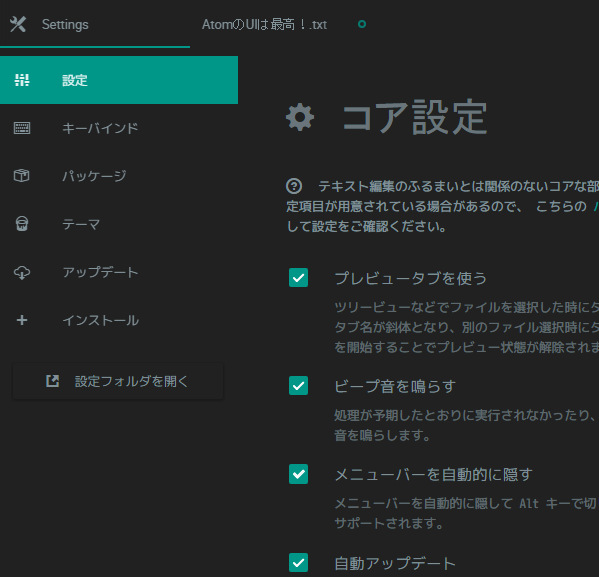
Task: Click the ビープ音を鳴らす label
Action: 395,386
